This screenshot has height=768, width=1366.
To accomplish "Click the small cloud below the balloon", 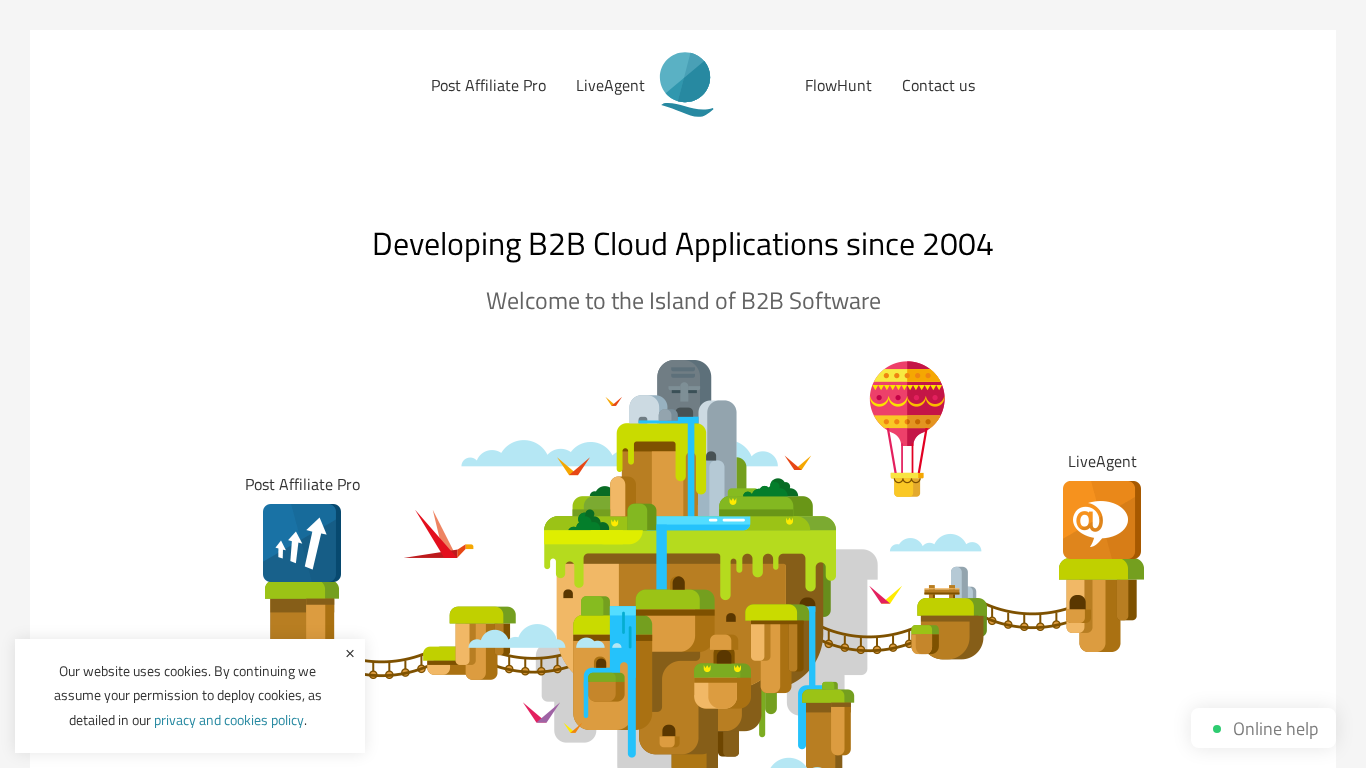I will coord(935,543).
